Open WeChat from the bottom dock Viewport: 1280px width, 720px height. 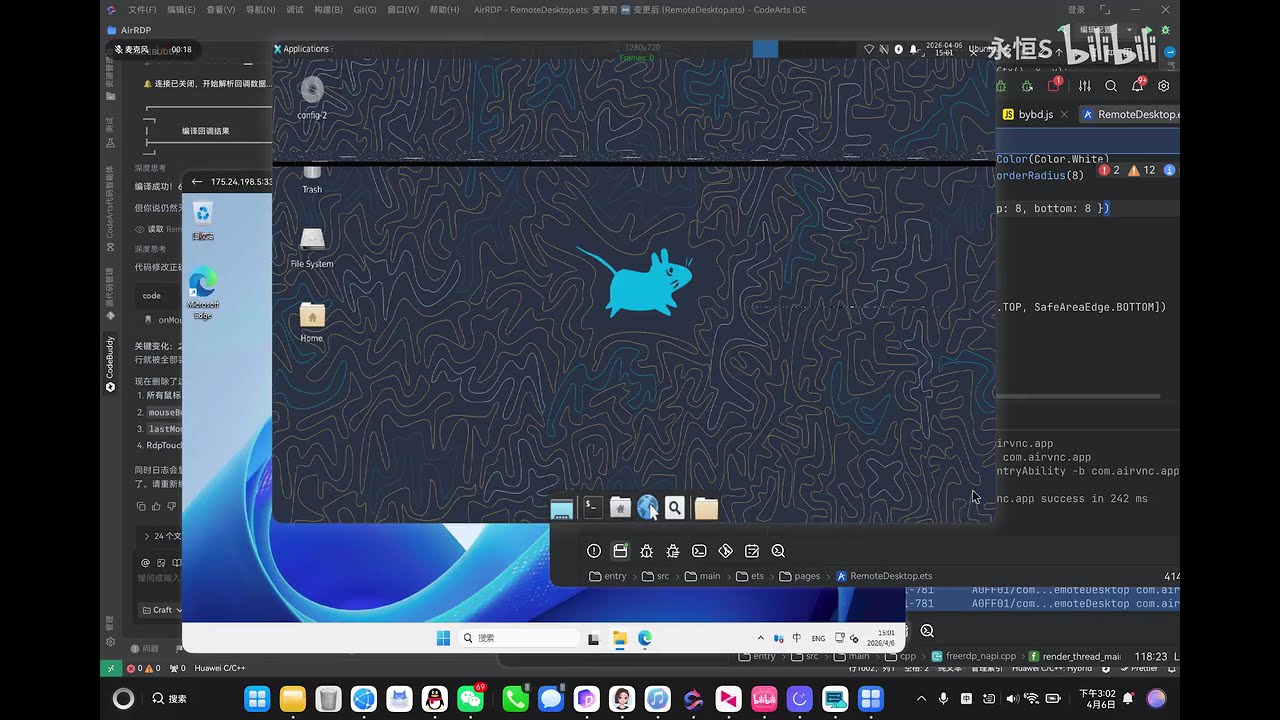click(x=471, y=699)
